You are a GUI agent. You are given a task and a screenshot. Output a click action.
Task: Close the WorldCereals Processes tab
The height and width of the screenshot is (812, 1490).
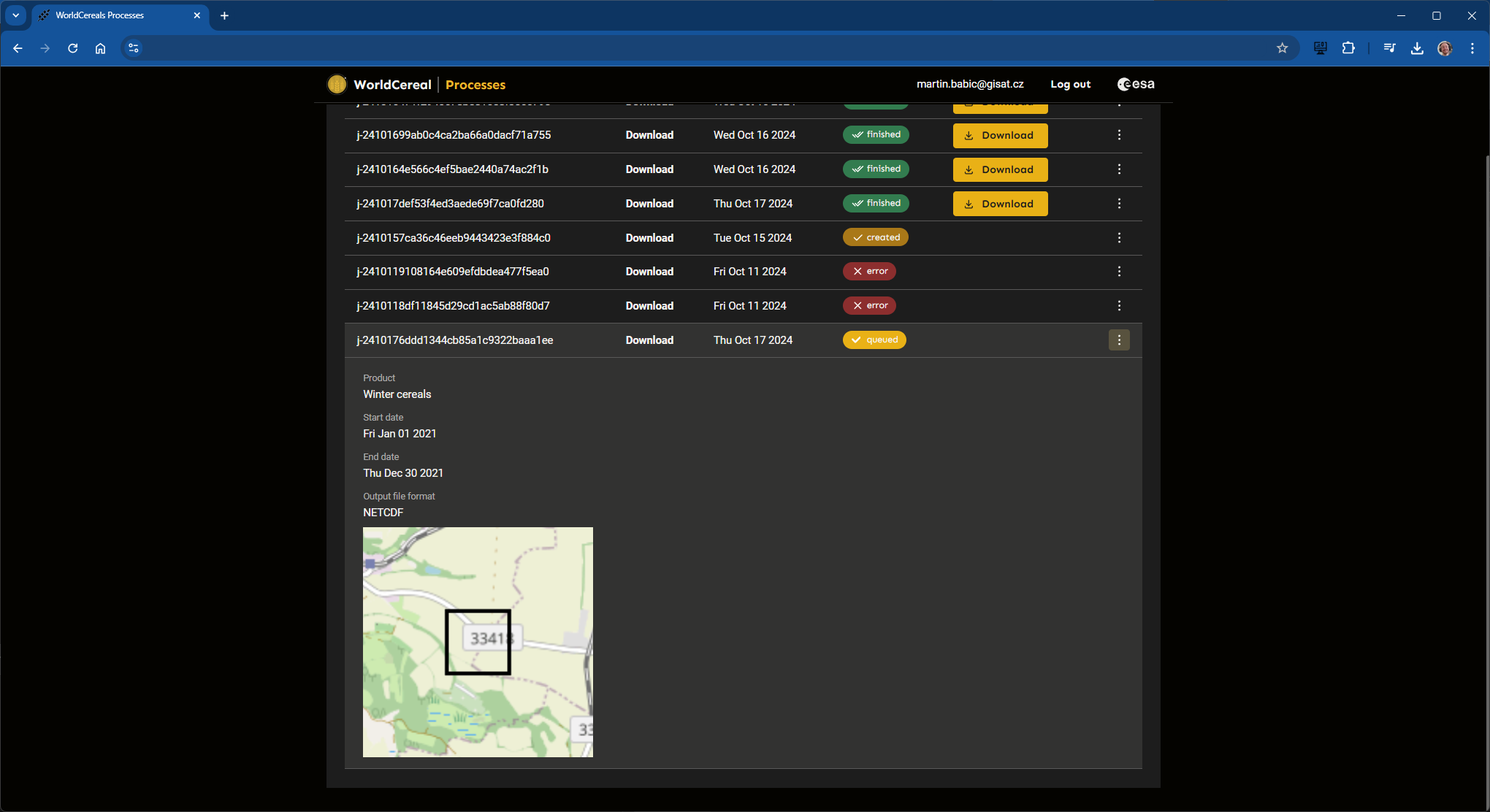coord(196,15)
